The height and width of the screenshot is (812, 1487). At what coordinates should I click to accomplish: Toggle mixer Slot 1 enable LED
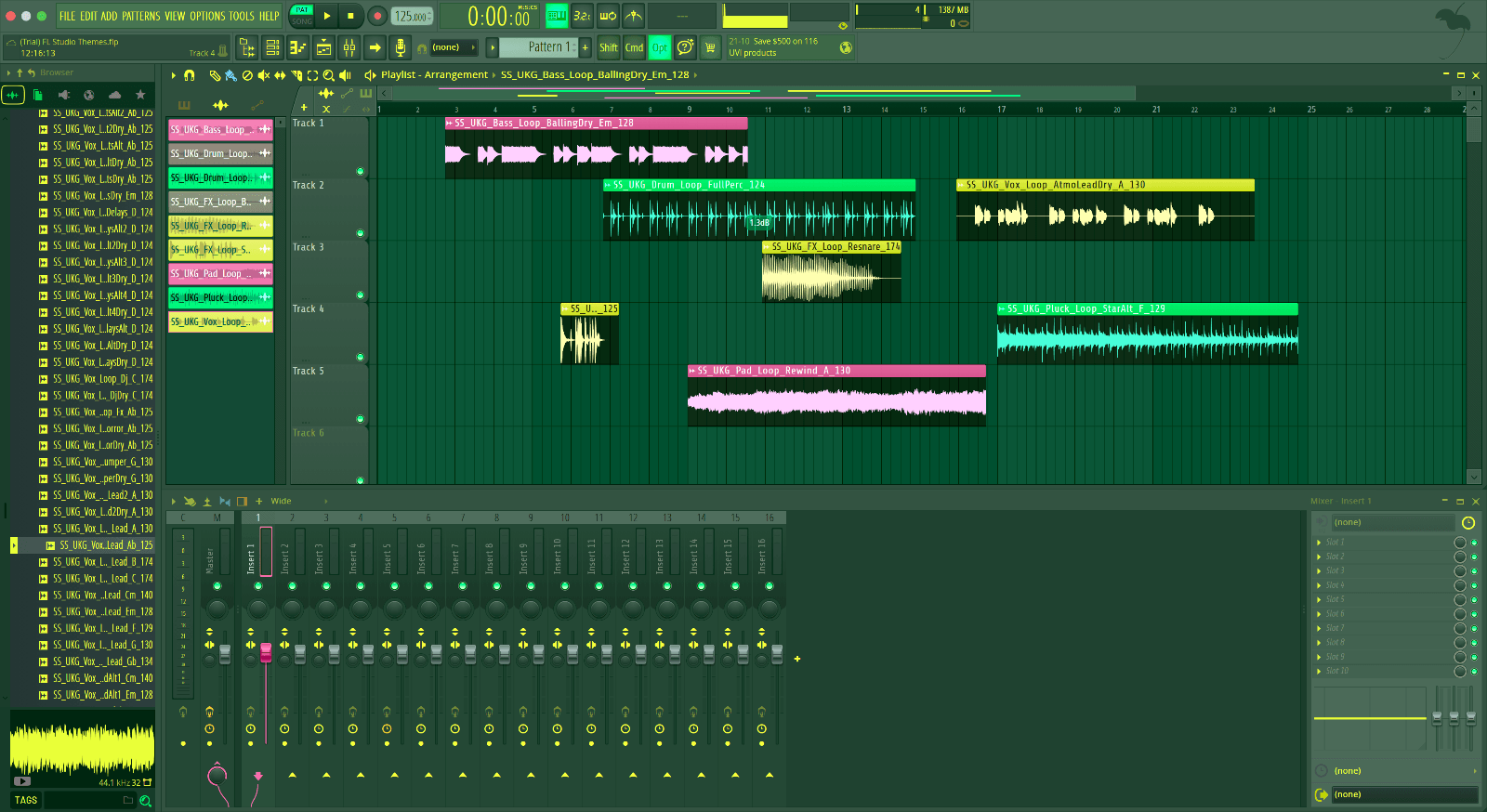coord(1474,543)
